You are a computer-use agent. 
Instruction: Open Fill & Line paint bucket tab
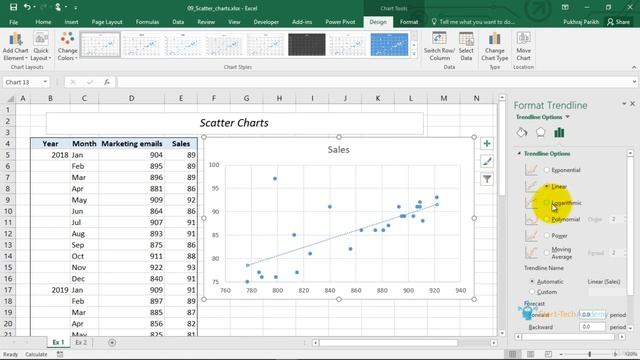tap(522, 133)
